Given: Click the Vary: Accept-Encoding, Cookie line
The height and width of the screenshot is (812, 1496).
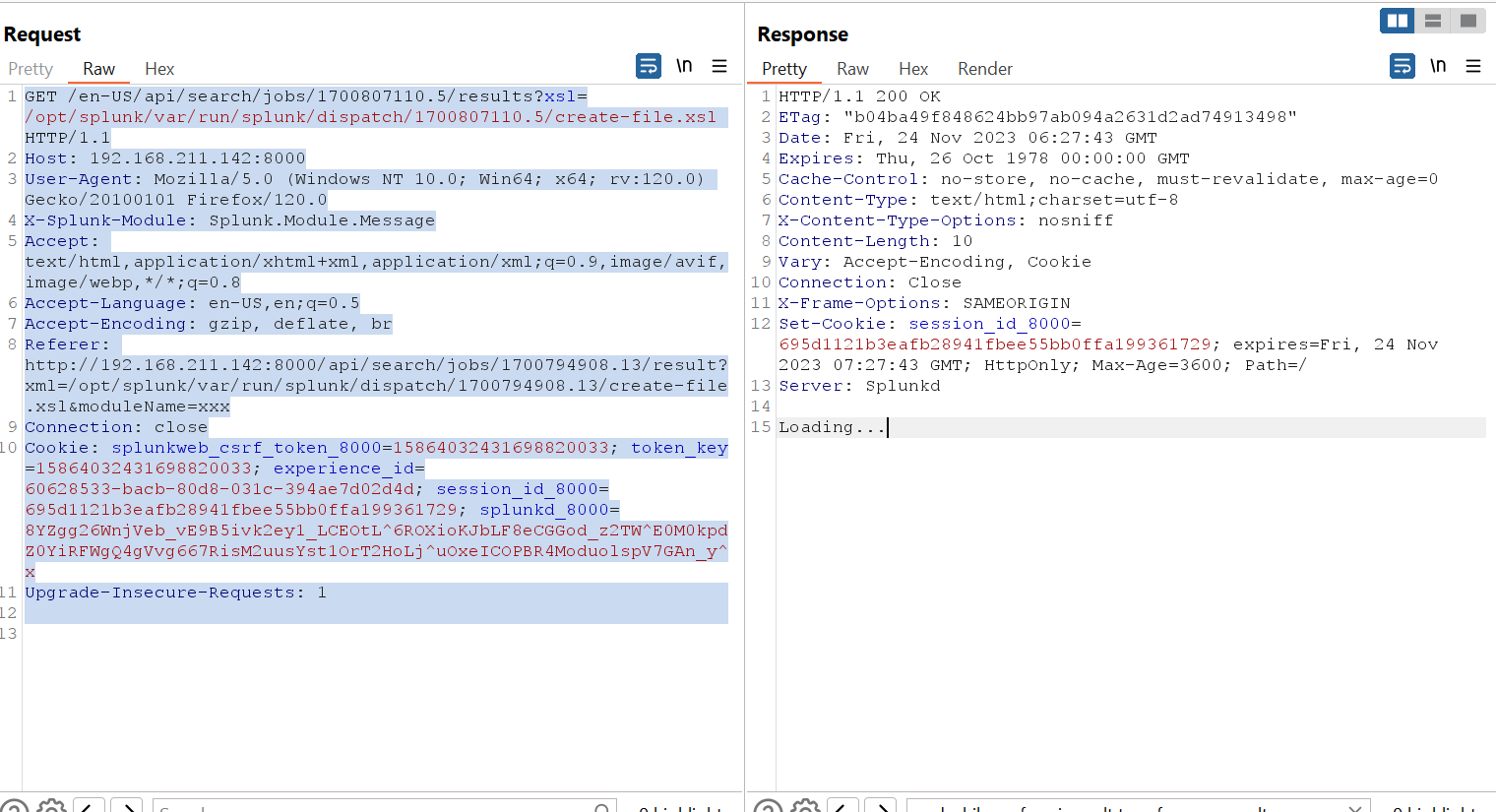Looking at the screenshot, I should click(x=935, y=262).
